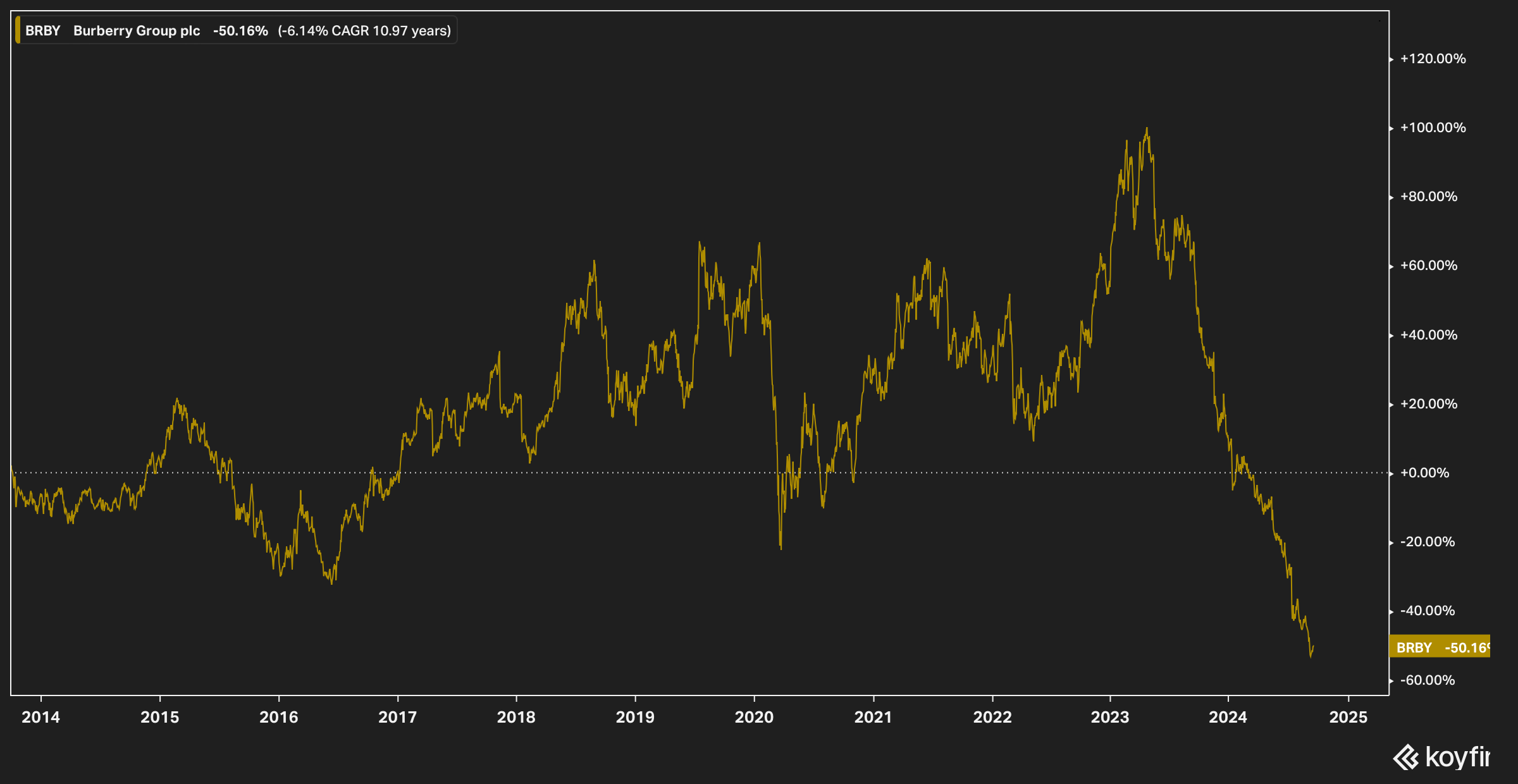The height and width of the screenshot is (784, 1518).
Task: Click the 2024 x-axis label
Action: pyautogui.click(x=1228, y=717)
